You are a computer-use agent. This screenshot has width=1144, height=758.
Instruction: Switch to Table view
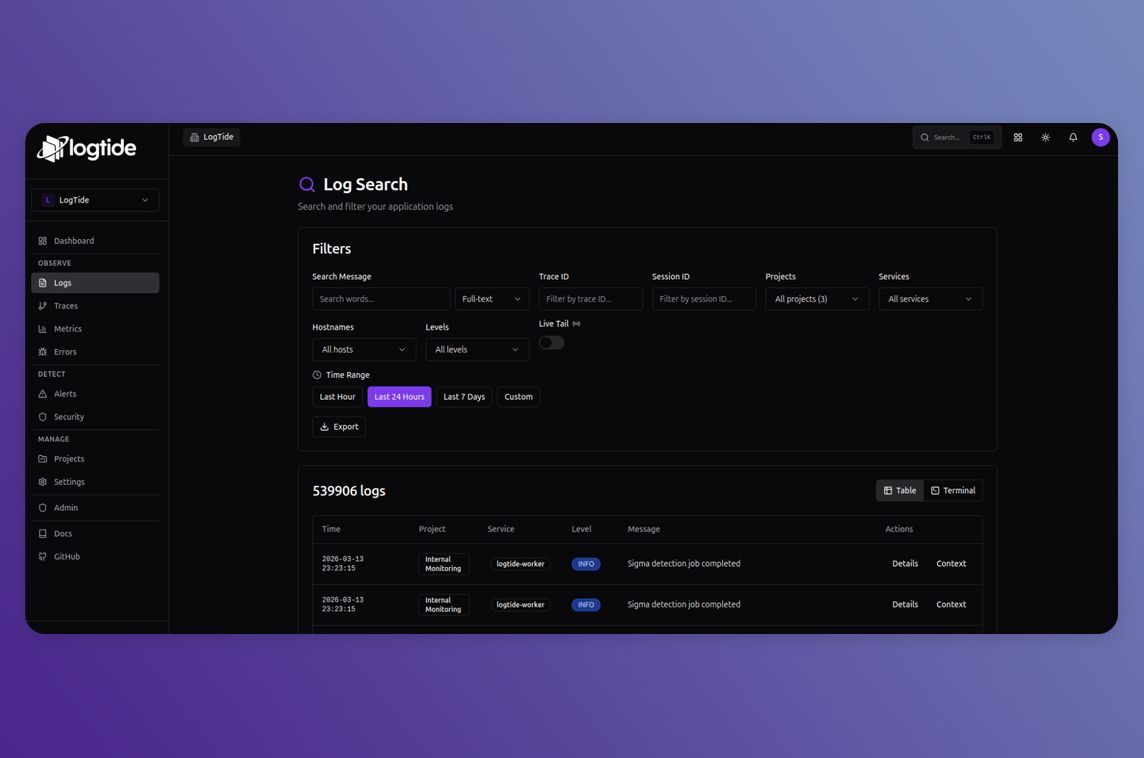(x=900, y=491)
